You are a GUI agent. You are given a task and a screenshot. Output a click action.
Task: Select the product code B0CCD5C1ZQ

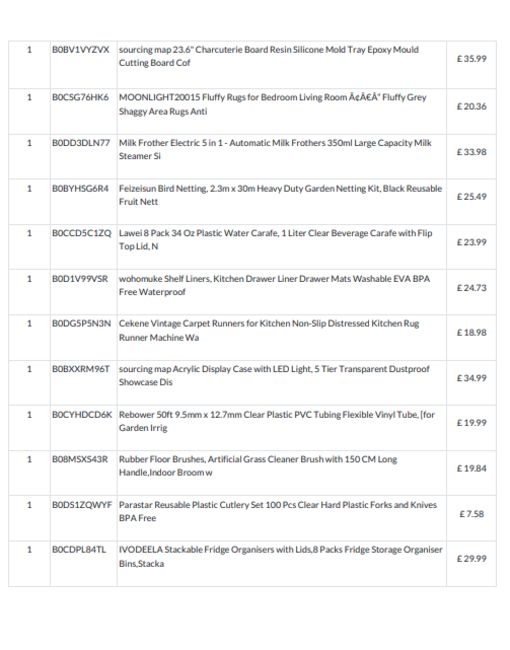point(82,233)
